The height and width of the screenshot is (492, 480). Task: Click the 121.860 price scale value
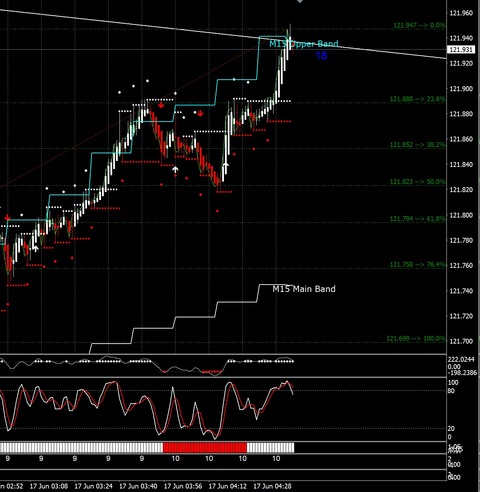point(461,139)
